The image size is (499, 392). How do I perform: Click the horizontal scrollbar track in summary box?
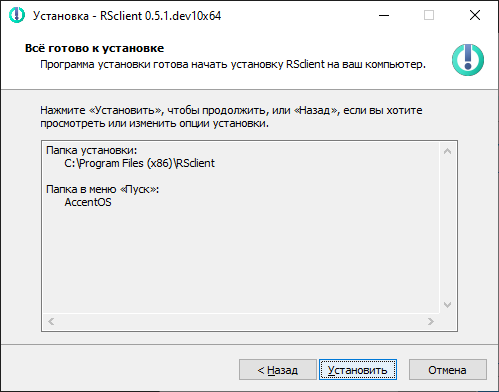tap(241, 321)
